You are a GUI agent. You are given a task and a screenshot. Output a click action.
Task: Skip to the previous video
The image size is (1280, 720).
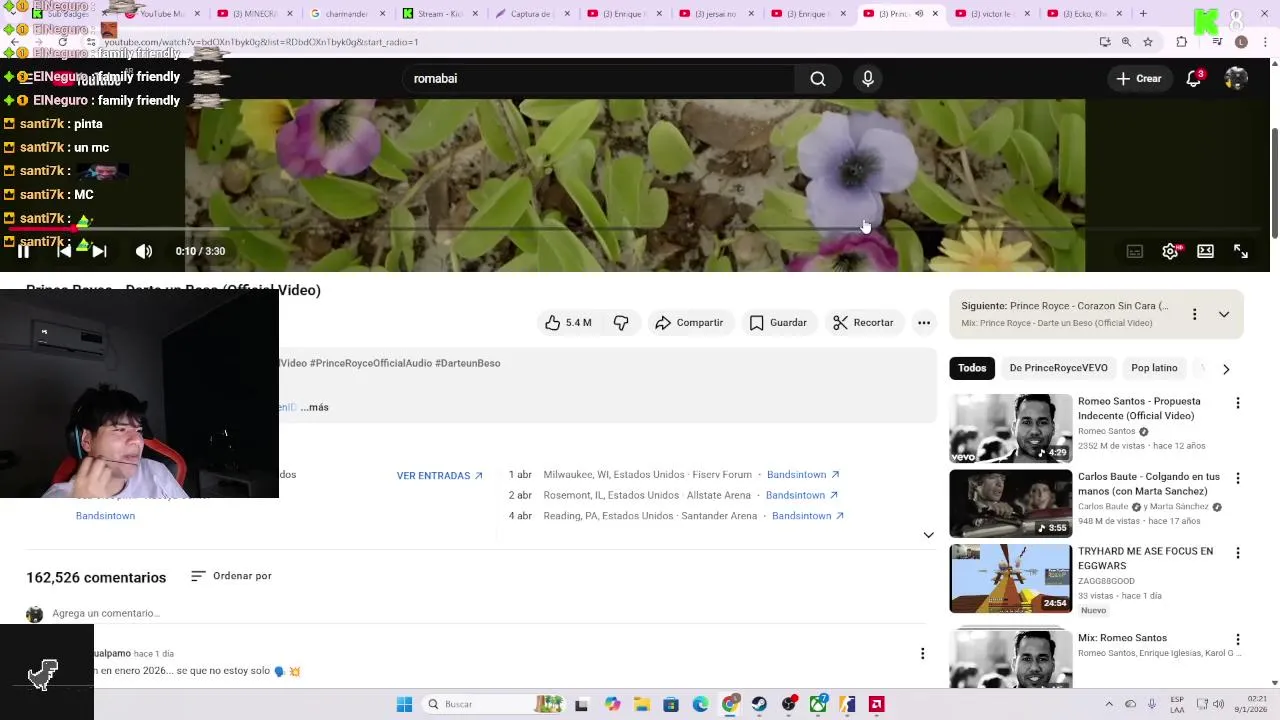point(63,251)
